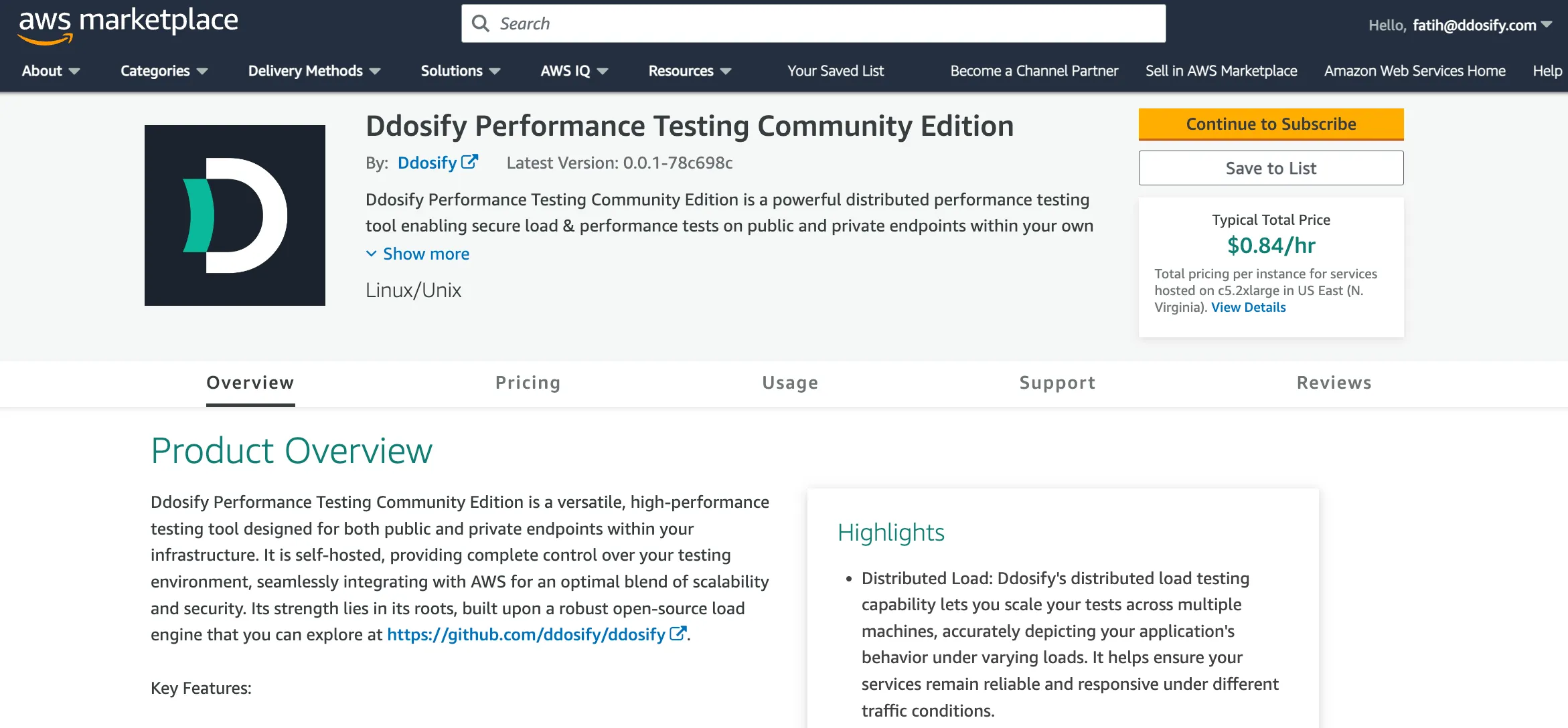Open external link icon beside Ddosify seller
Image resolution: width=1568 pixels, height=728 pixels.
(470, 162)
